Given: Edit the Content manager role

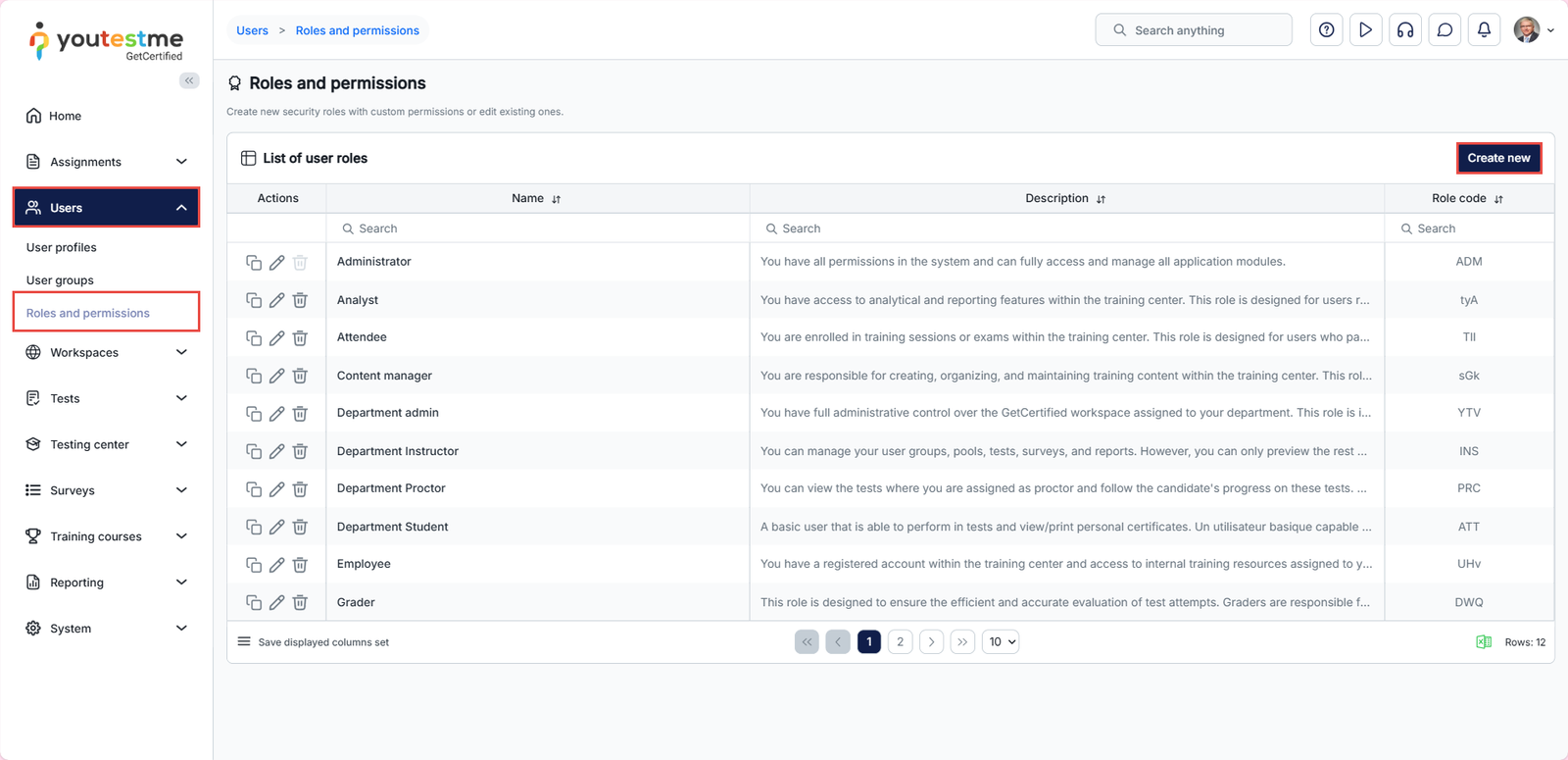Looking at the screenshot, I should (277, 376).
